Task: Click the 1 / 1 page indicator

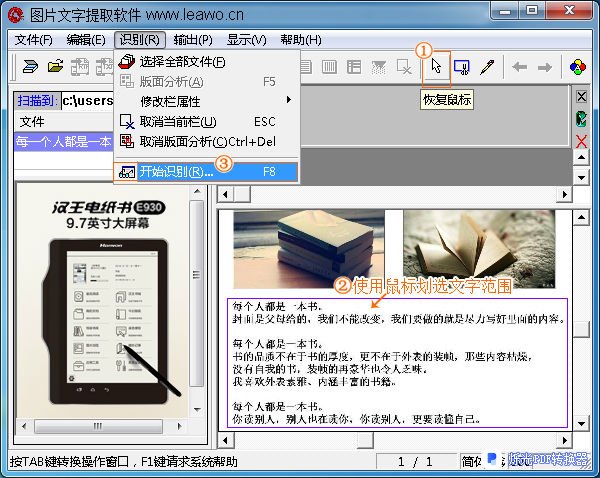Action: [x=415, y=462]
